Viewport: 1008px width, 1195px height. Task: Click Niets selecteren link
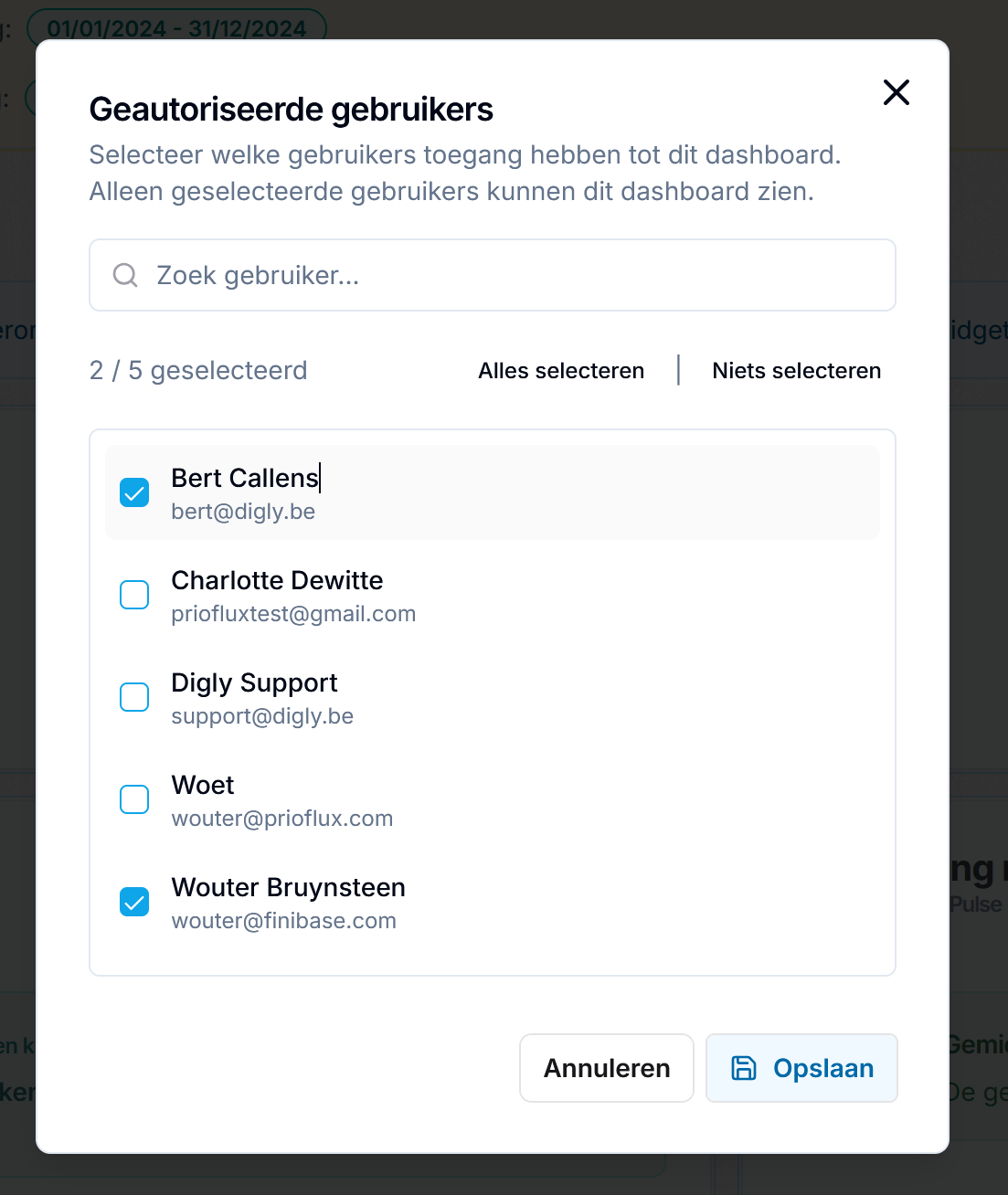coord(796,370)
